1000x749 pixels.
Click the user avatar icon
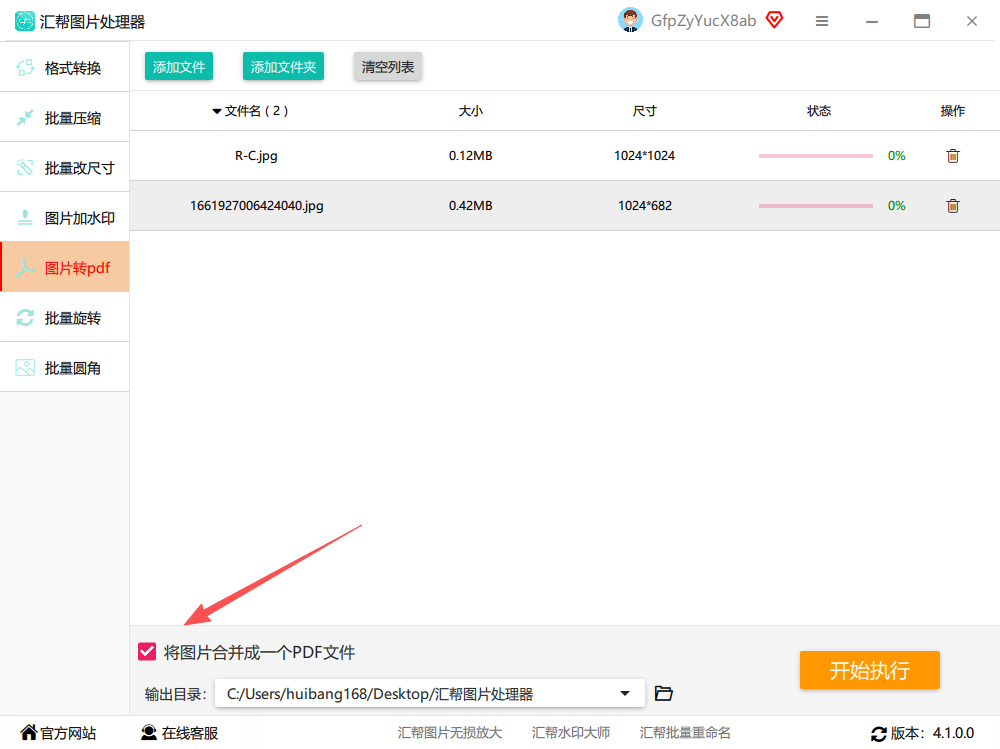click(630, 20)
